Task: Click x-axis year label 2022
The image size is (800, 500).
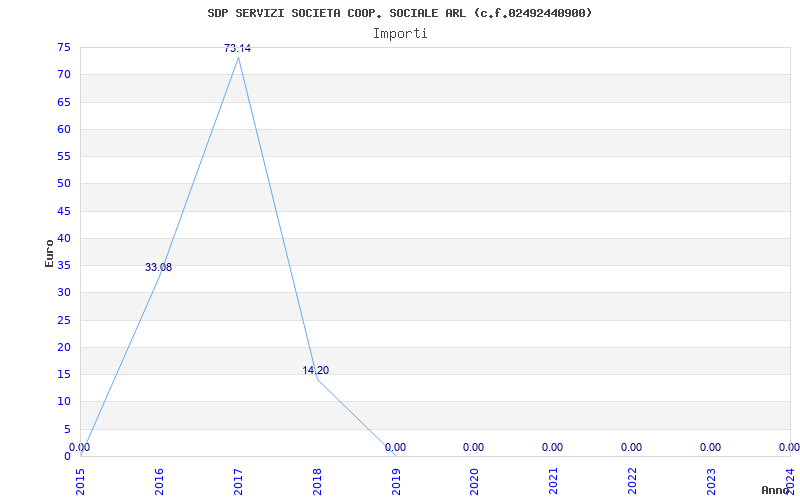Action: (x=632, y=482)
